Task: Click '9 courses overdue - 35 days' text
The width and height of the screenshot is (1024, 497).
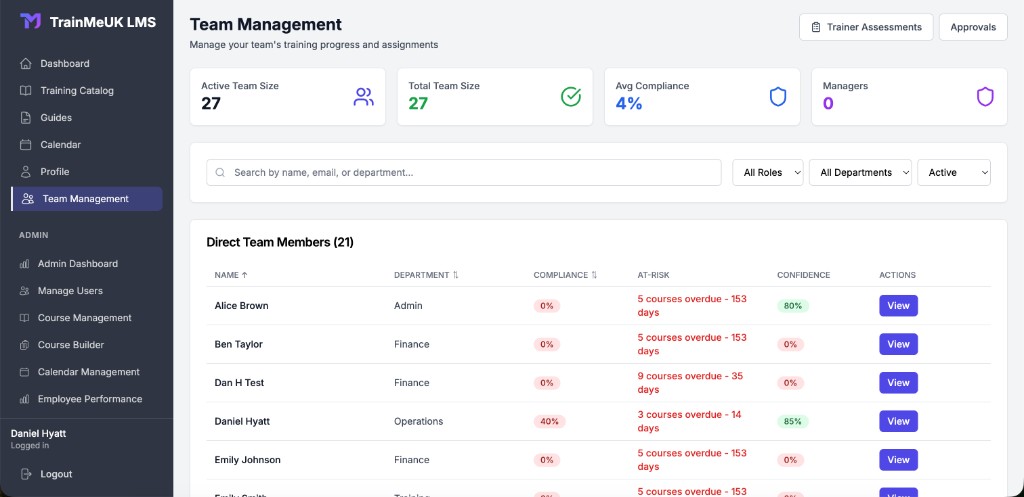Action: click(691, 383)
